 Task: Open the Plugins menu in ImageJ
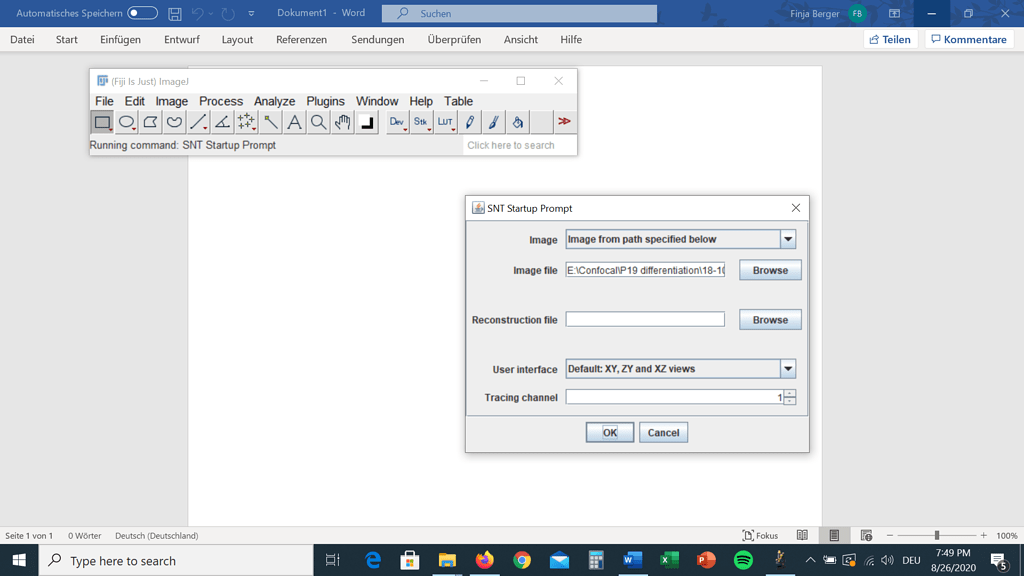tap(325, 101)
